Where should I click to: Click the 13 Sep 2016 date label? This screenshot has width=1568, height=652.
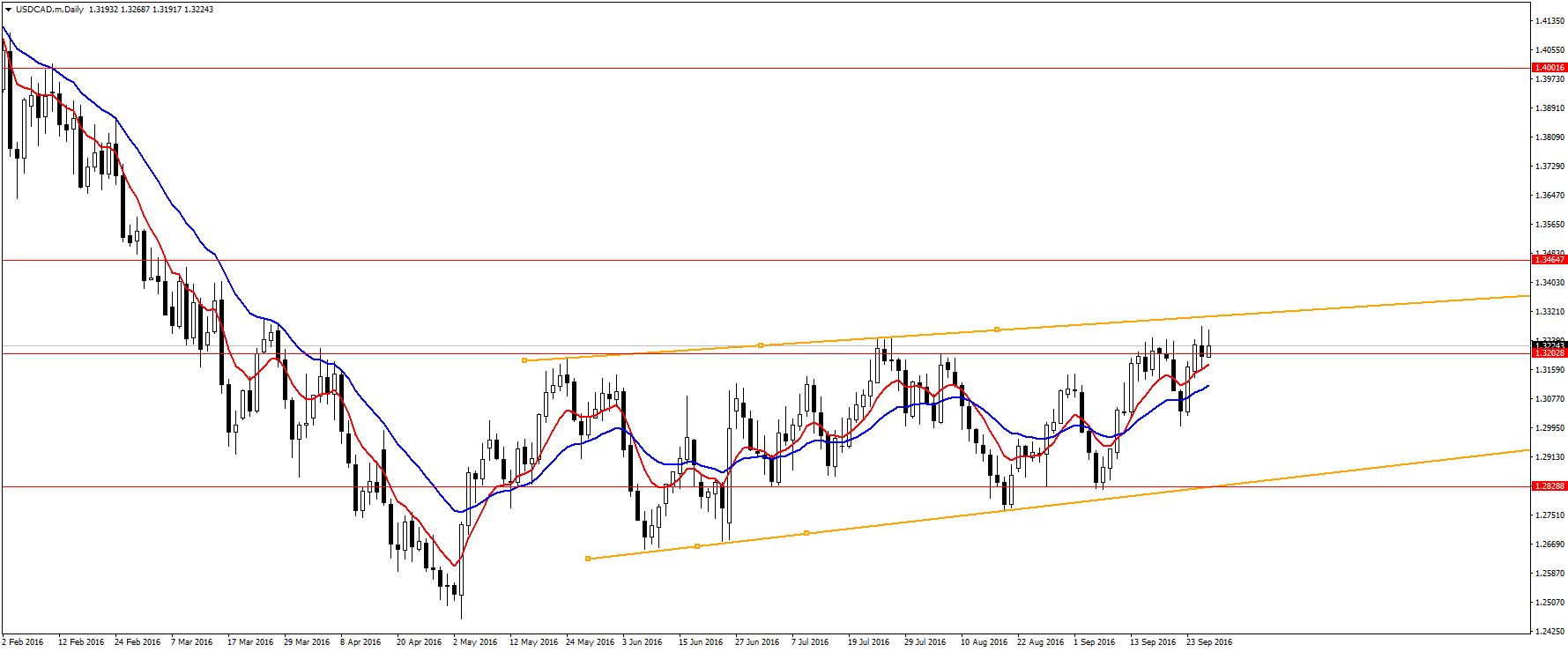click(1153, 642)
